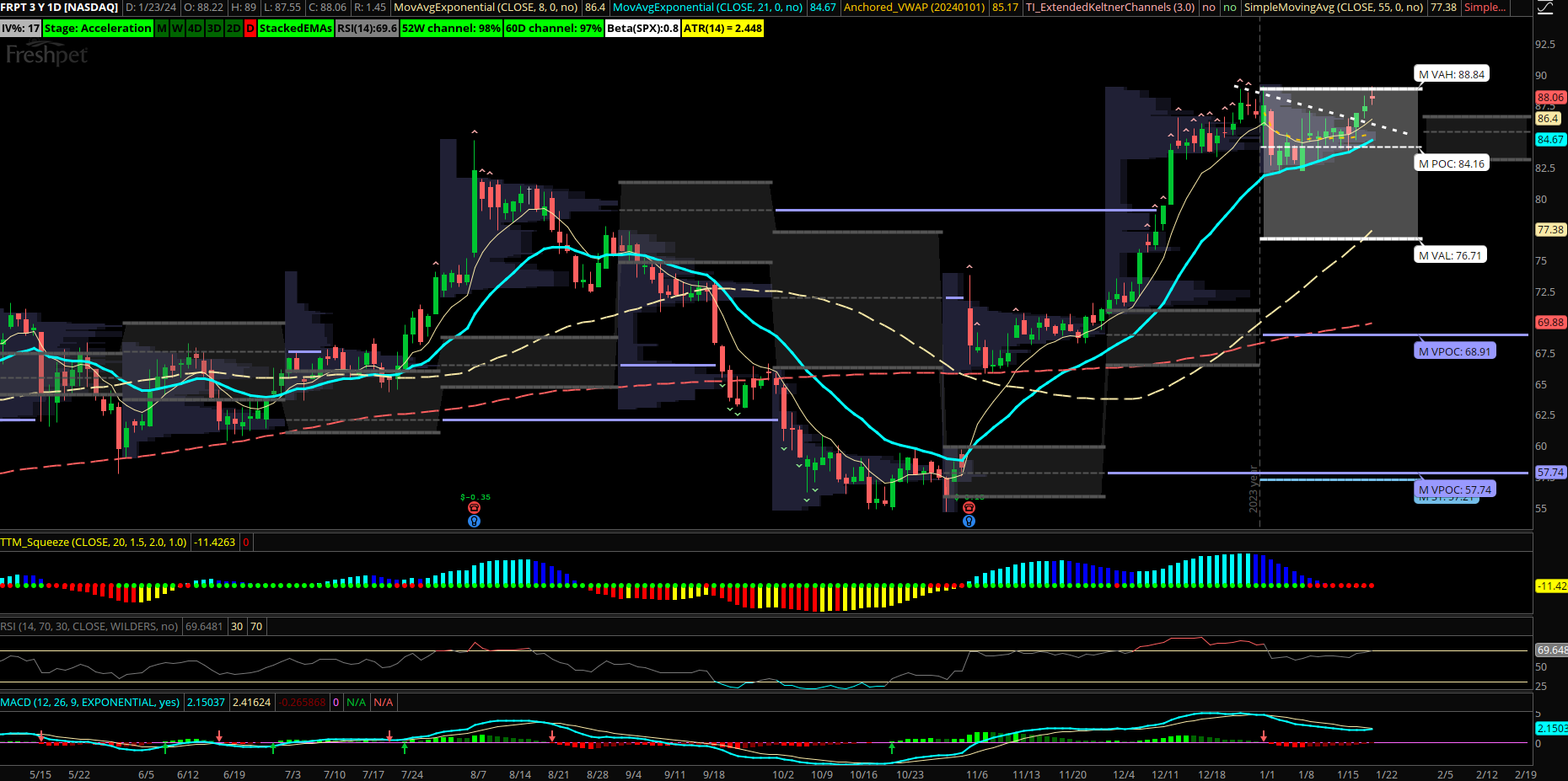Click the M VAL: 76.71 chart bubble
This screenshot has width=1568, height=781.
1450,255
